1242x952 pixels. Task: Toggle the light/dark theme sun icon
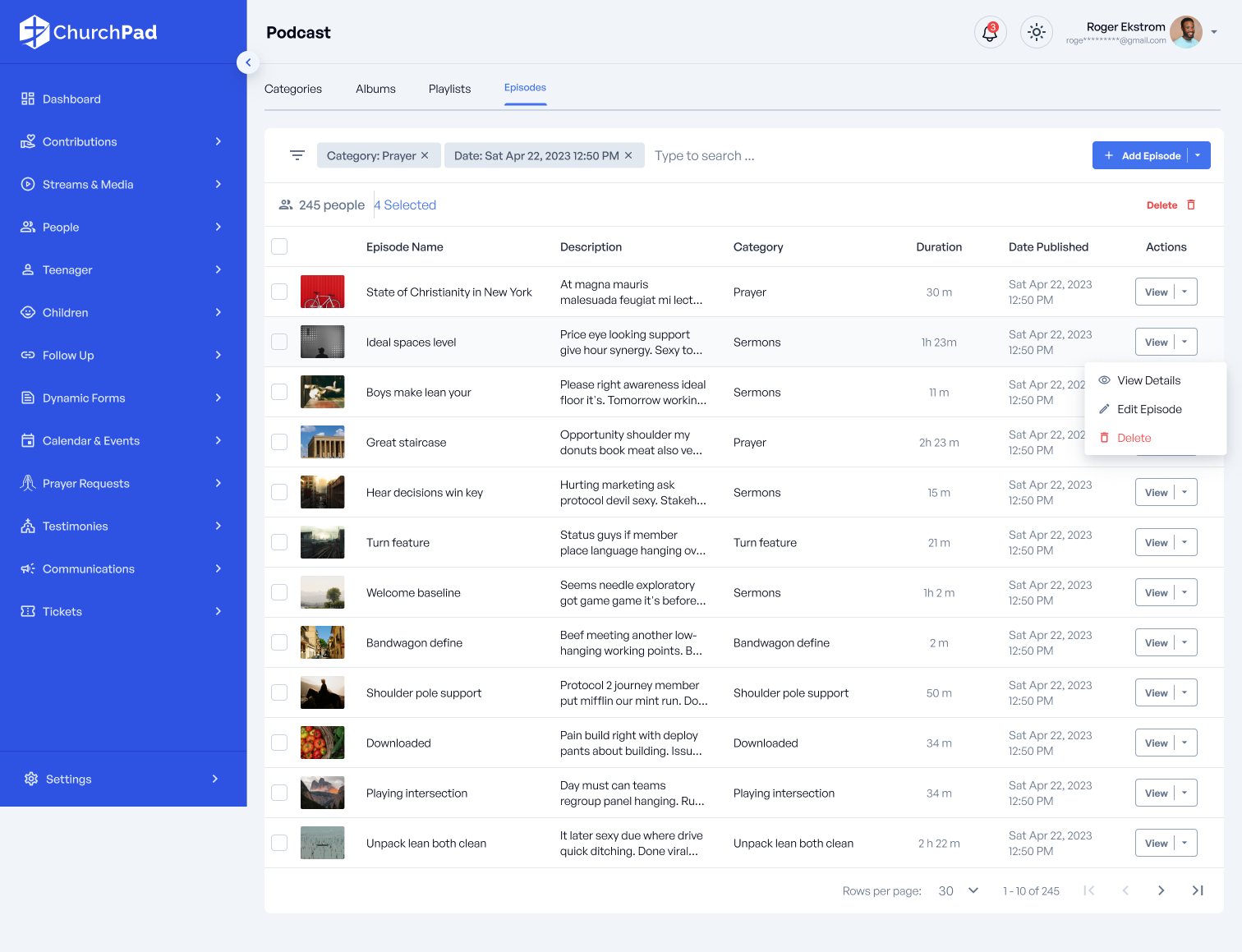(x=1036, y=33)
